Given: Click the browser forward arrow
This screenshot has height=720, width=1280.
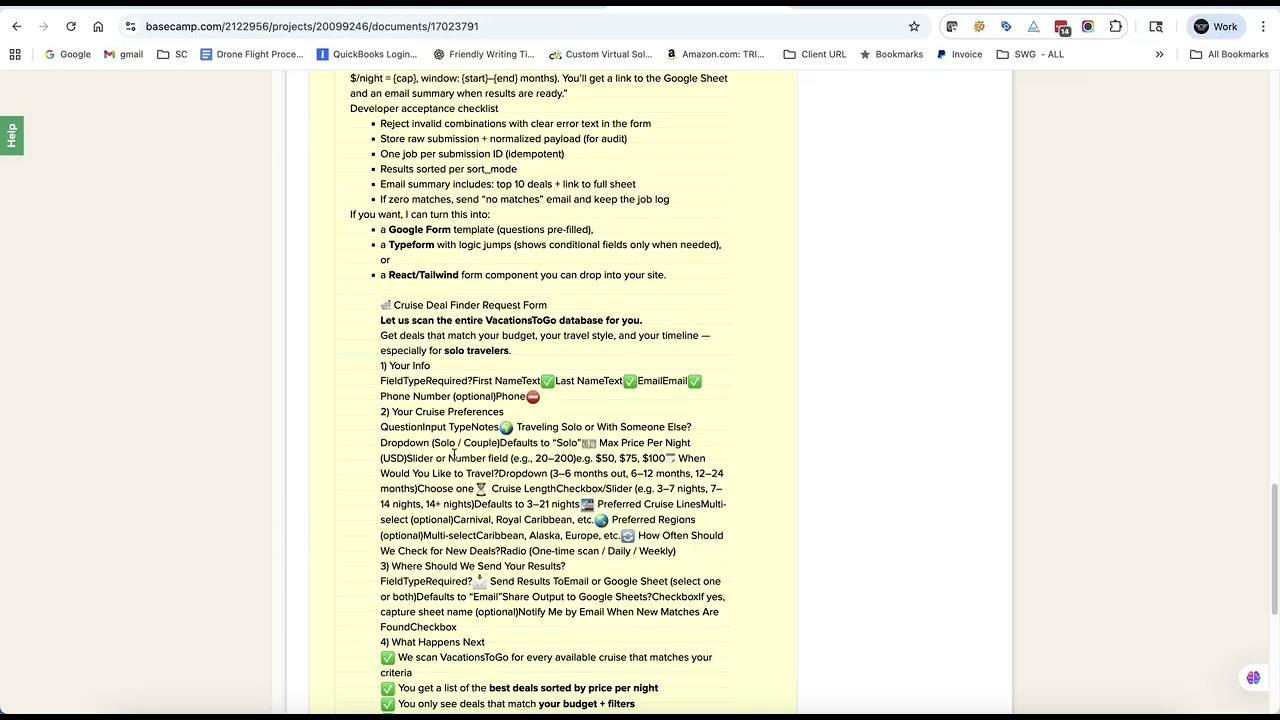Looking at the screenshot, I should [x=44, y=27].
